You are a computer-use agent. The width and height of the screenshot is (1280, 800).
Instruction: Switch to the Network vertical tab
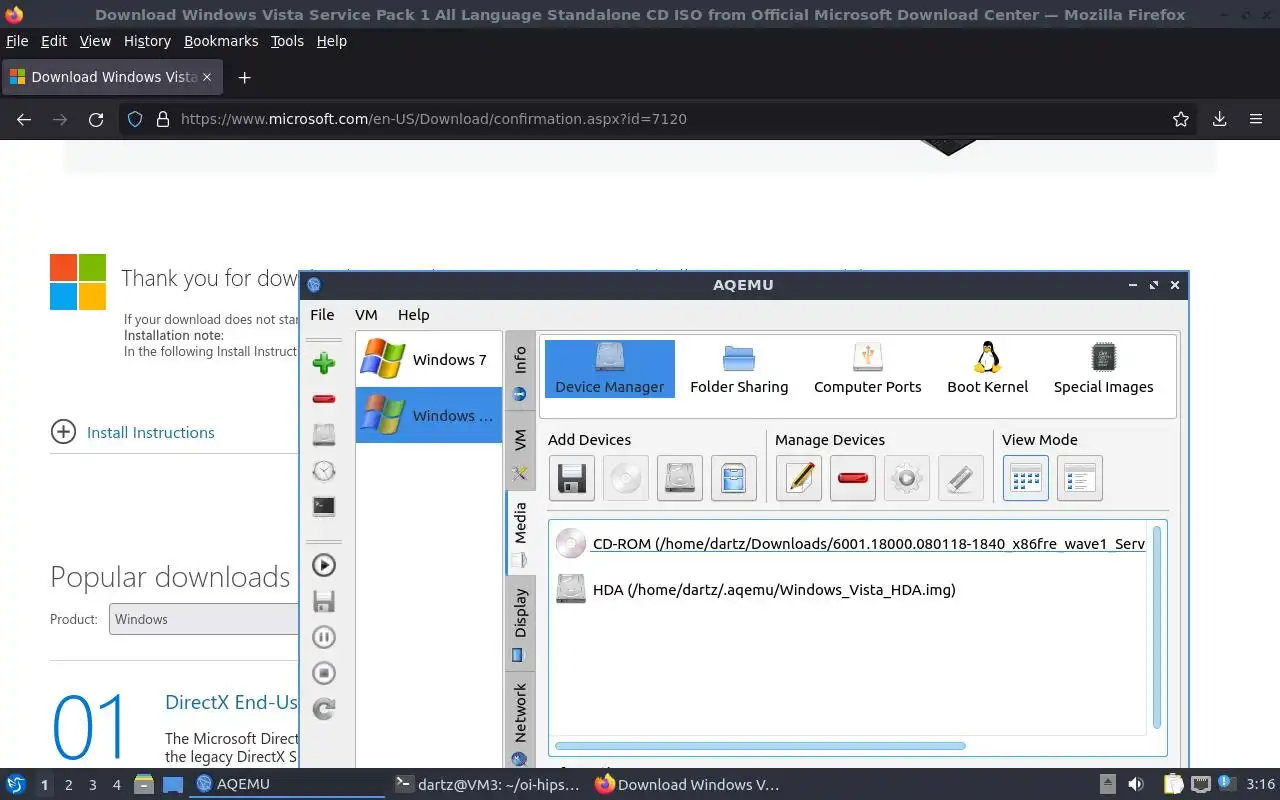click(520, 722)
